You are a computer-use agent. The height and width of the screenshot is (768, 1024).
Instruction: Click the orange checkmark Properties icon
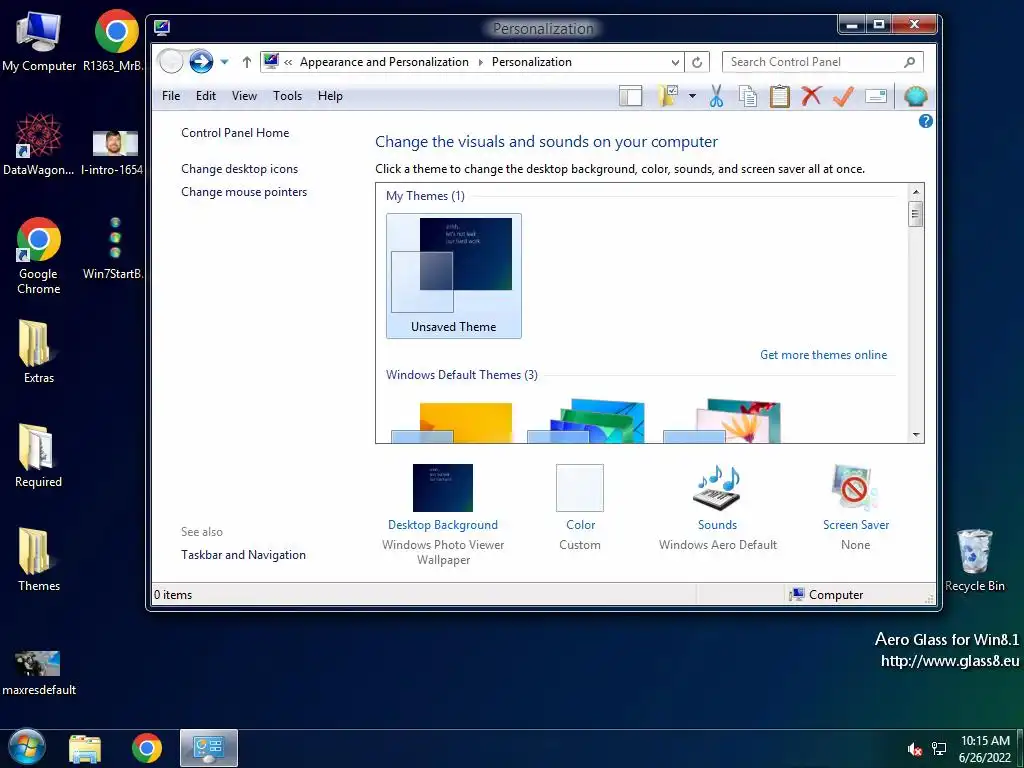[x=843, y=96]
